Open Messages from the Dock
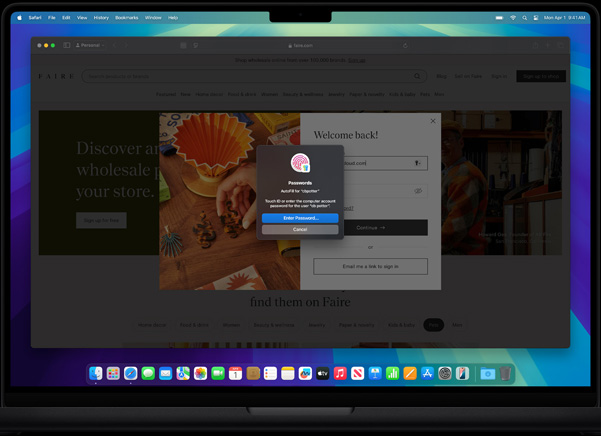The image size is (601, 436). coord(148,373)
